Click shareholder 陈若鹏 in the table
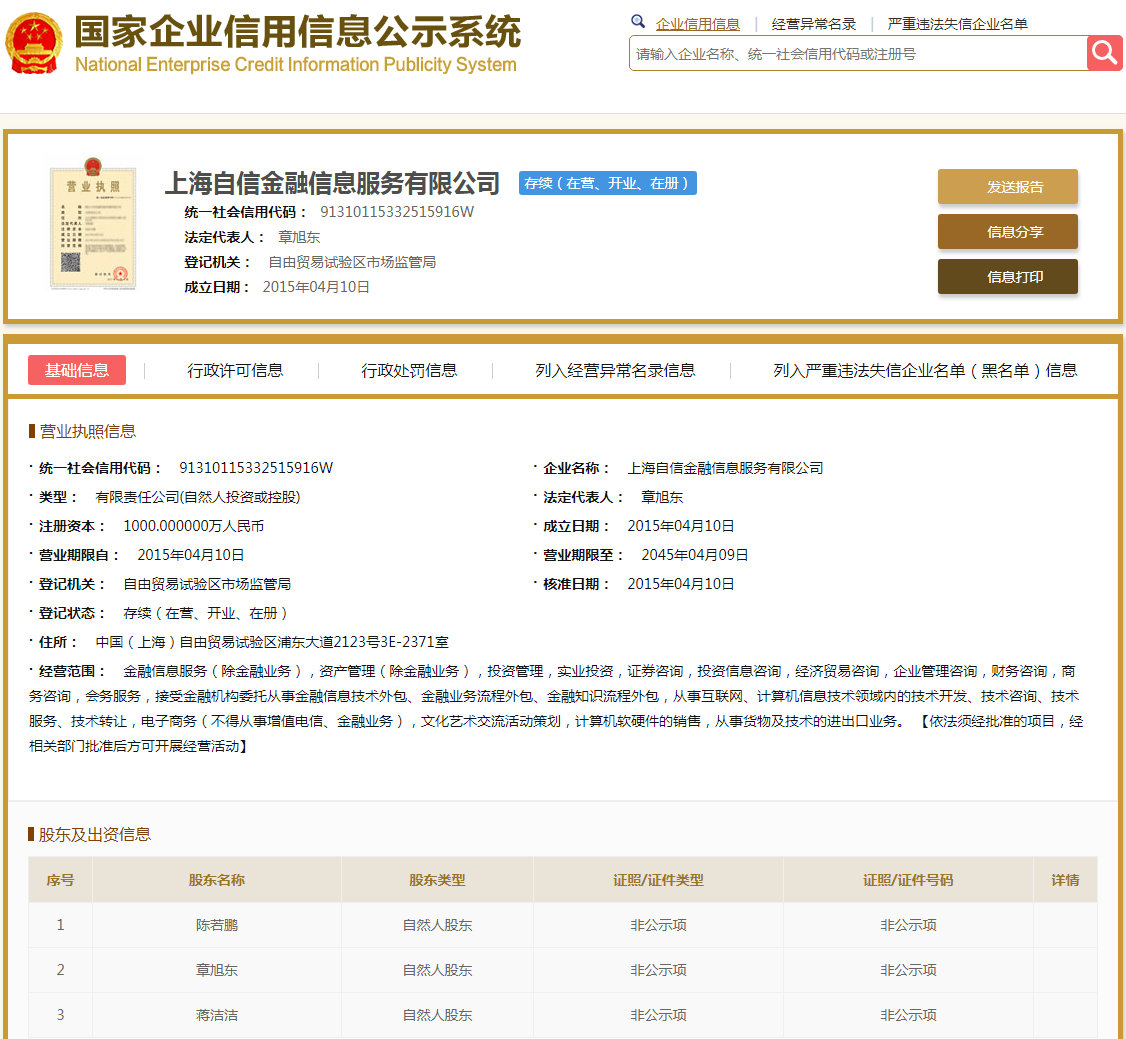This screenshot has height=1039, width=1126. [x=217, y=925]
